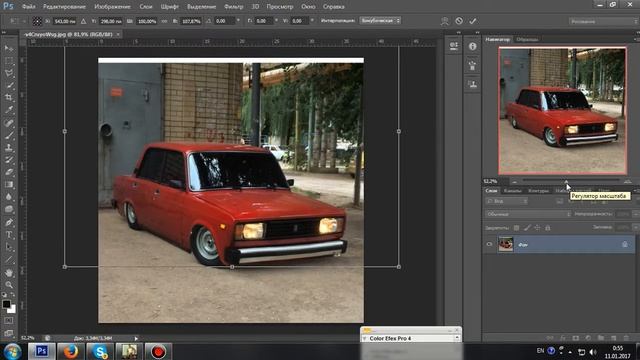Select the Brush tool
This screenshot has width=640, height=360.
click(x=9, y=135)
